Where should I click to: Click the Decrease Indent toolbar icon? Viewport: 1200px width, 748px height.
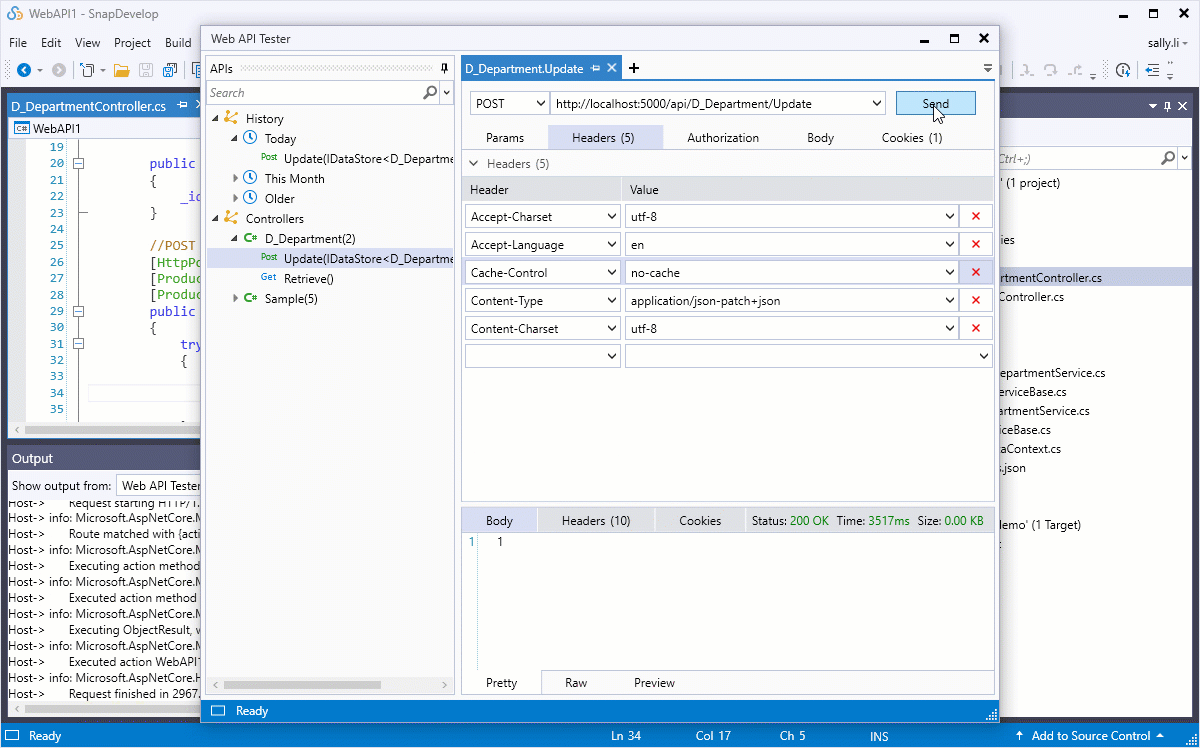coord(1152,70)
